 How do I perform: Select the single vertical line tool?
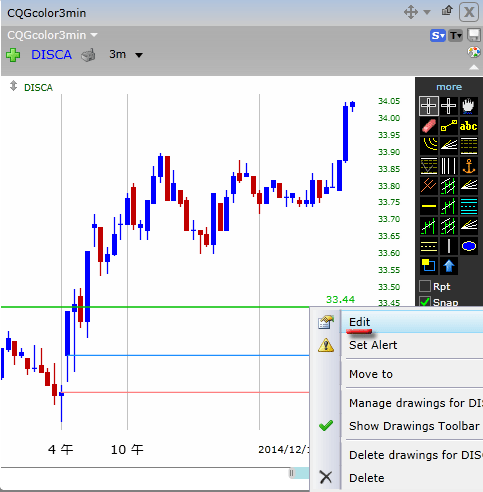click(x=449, y=246)
